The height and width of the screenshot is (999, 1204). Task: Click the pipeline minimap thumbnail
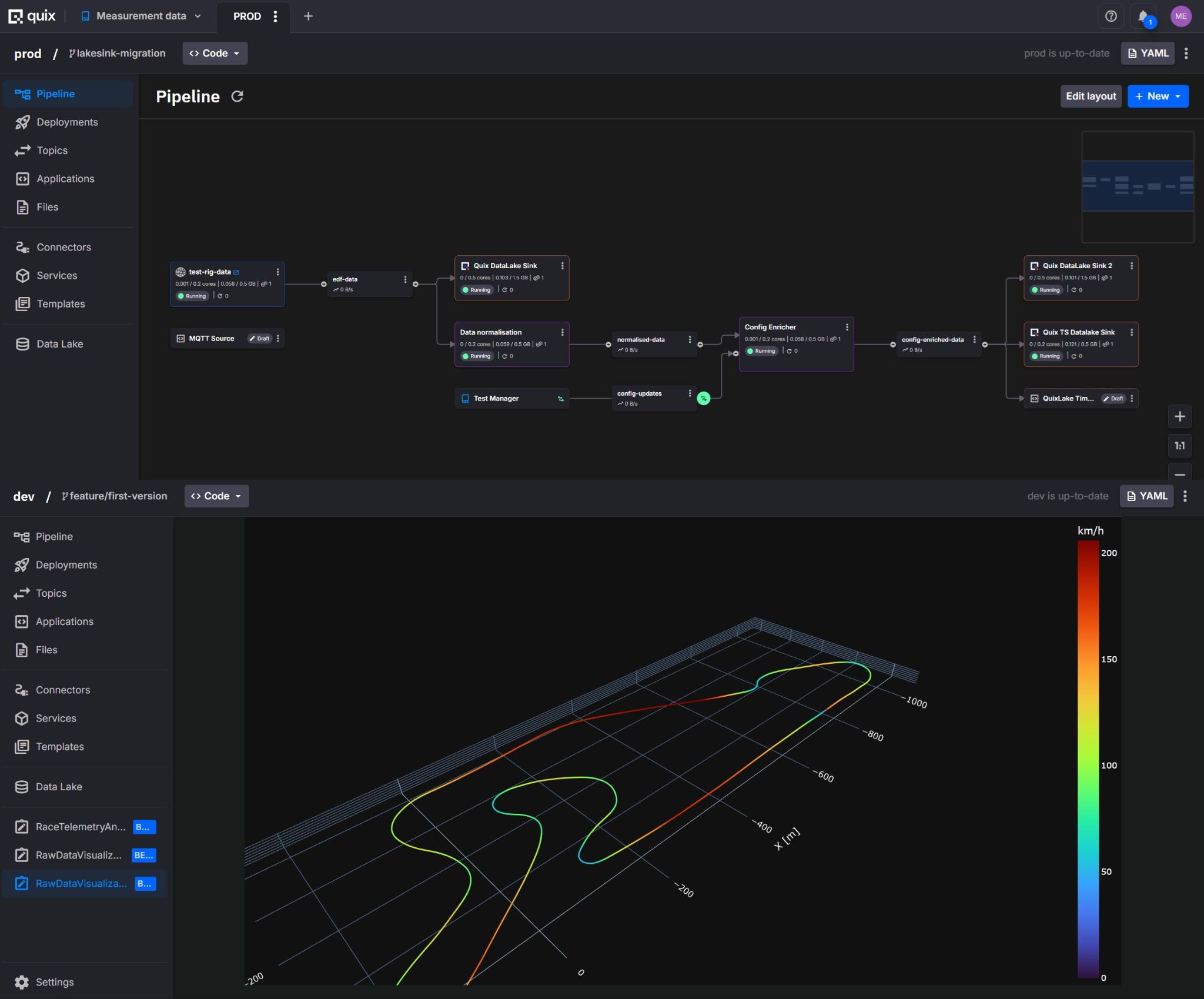pos(1138,187)
